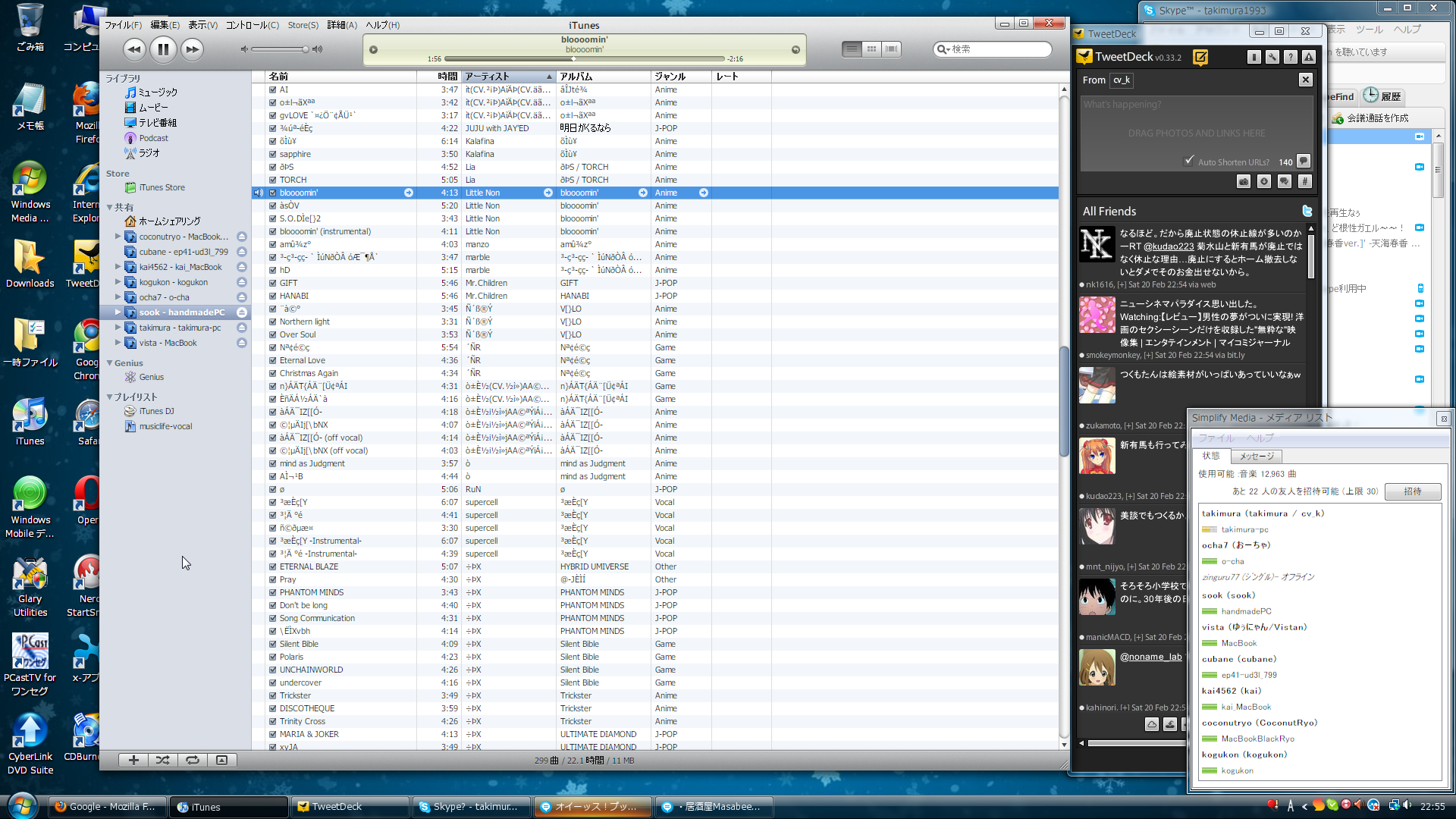Screen dimensions: 1456x819
Task: Seek within the blooomin' progress bar
Action: point(584,58)
